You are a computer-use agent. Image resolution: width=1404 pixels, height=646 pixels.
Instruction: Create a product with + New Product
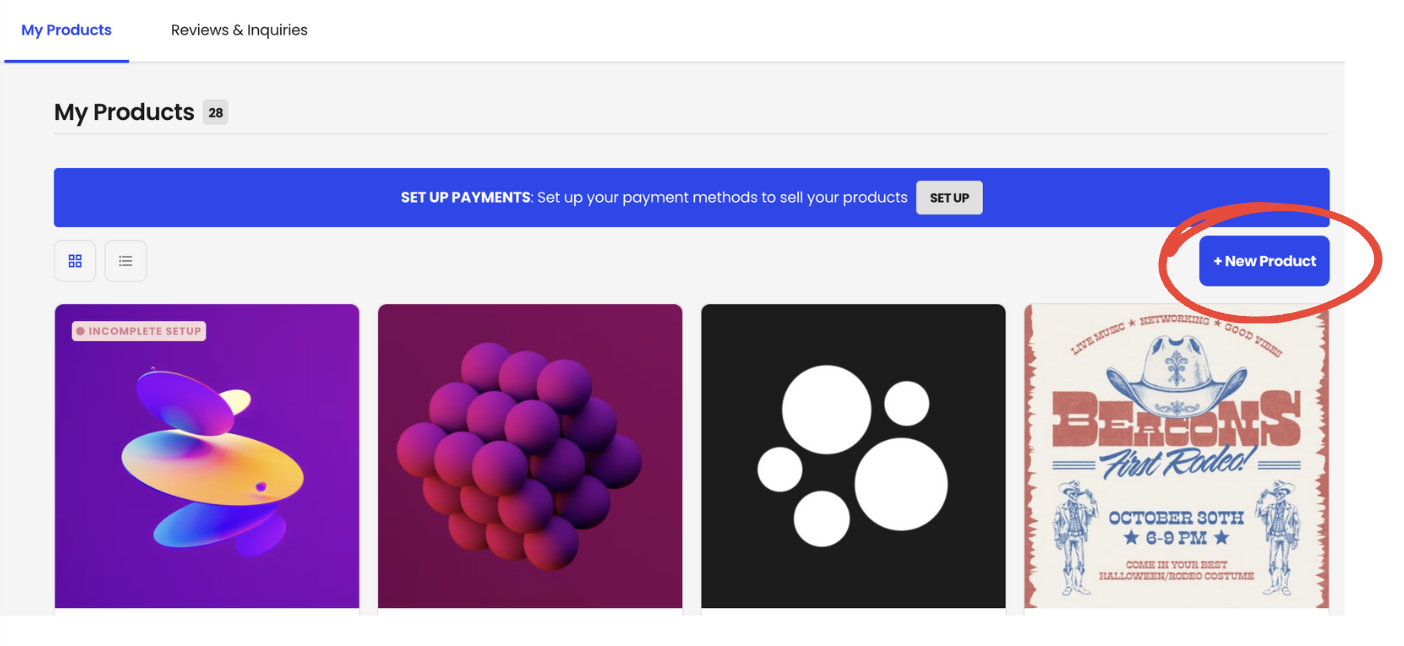pyautogui.click(x=1264, y=261)
